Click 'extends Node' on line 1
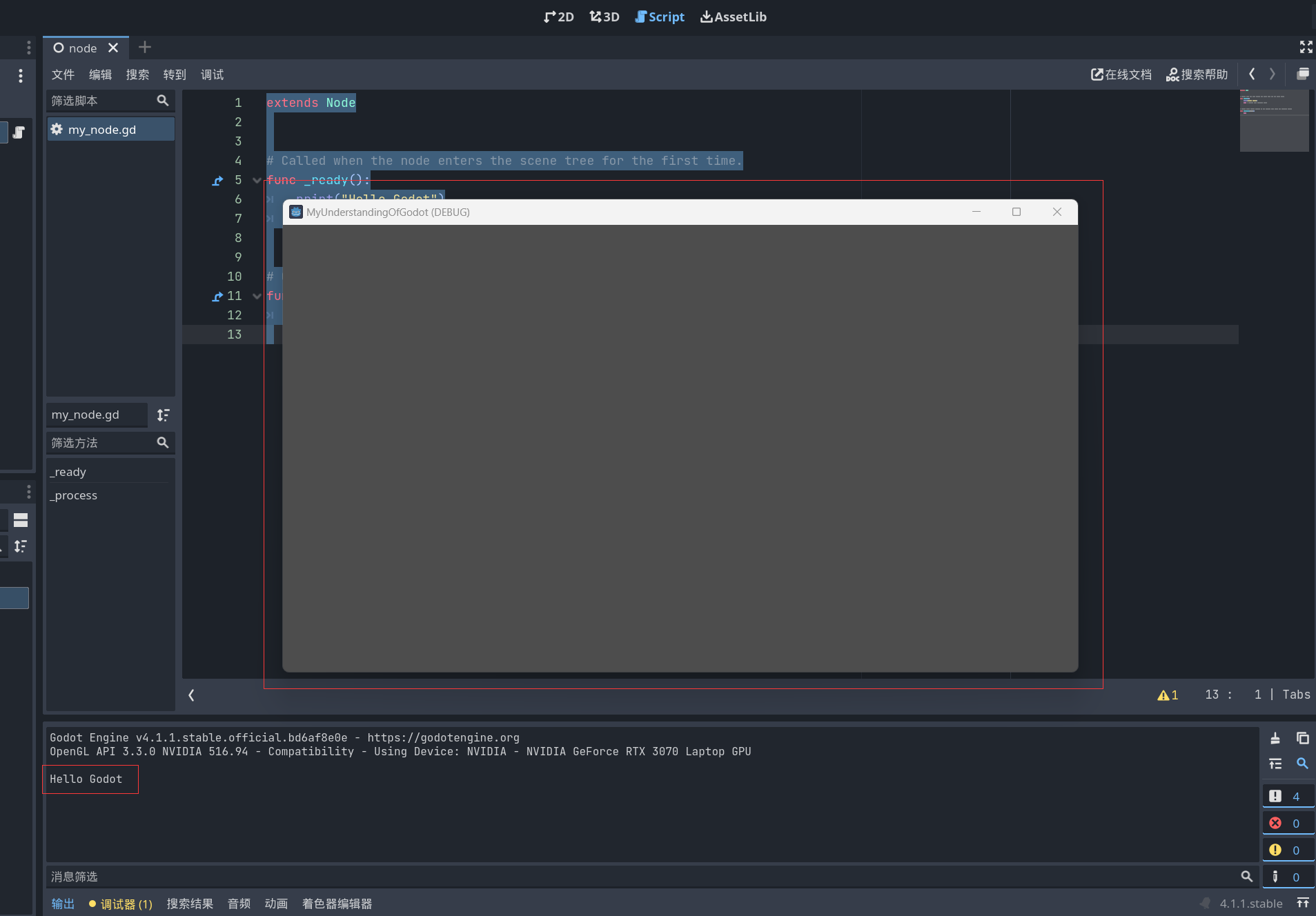This screenshot has width=1316, height=916. [311, 103]
